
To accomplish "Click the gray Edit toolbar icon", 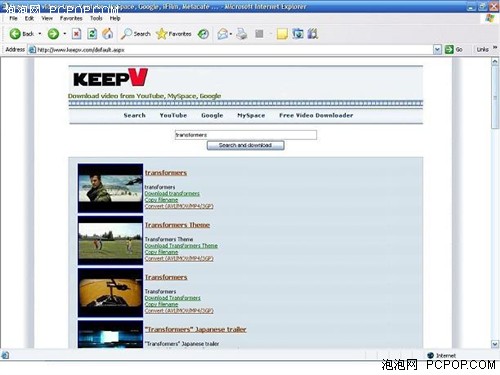I will click(x=259, y=34).
